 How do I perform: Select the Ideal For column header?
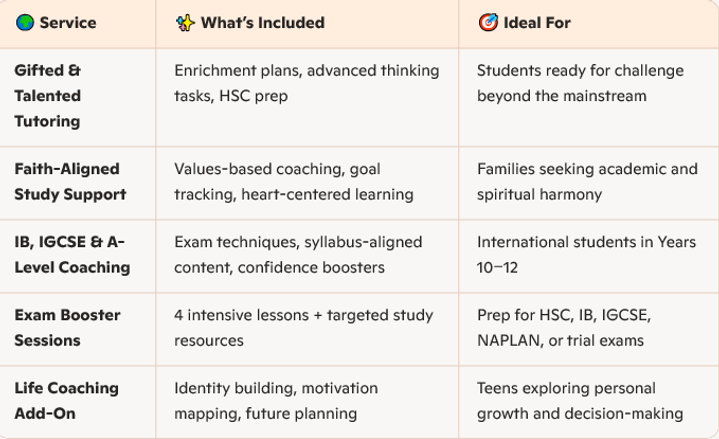tap(589, 24)
